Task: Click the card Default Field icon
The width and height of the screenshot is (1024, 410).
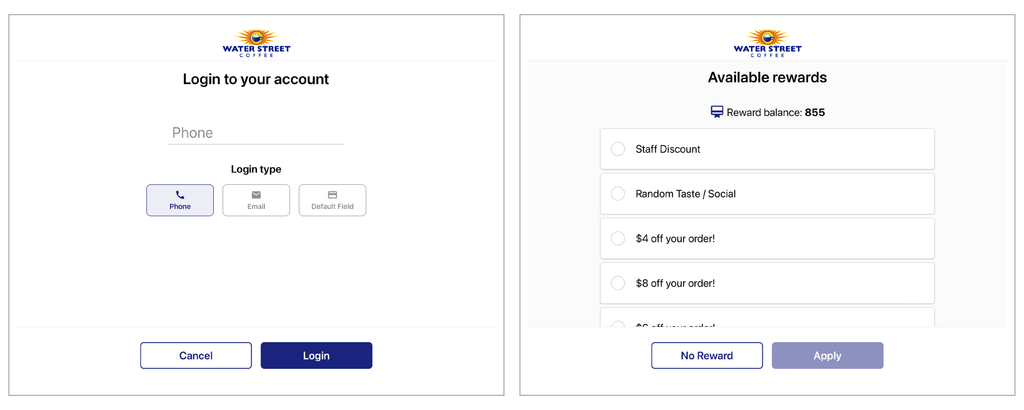Action: (332, 195)
